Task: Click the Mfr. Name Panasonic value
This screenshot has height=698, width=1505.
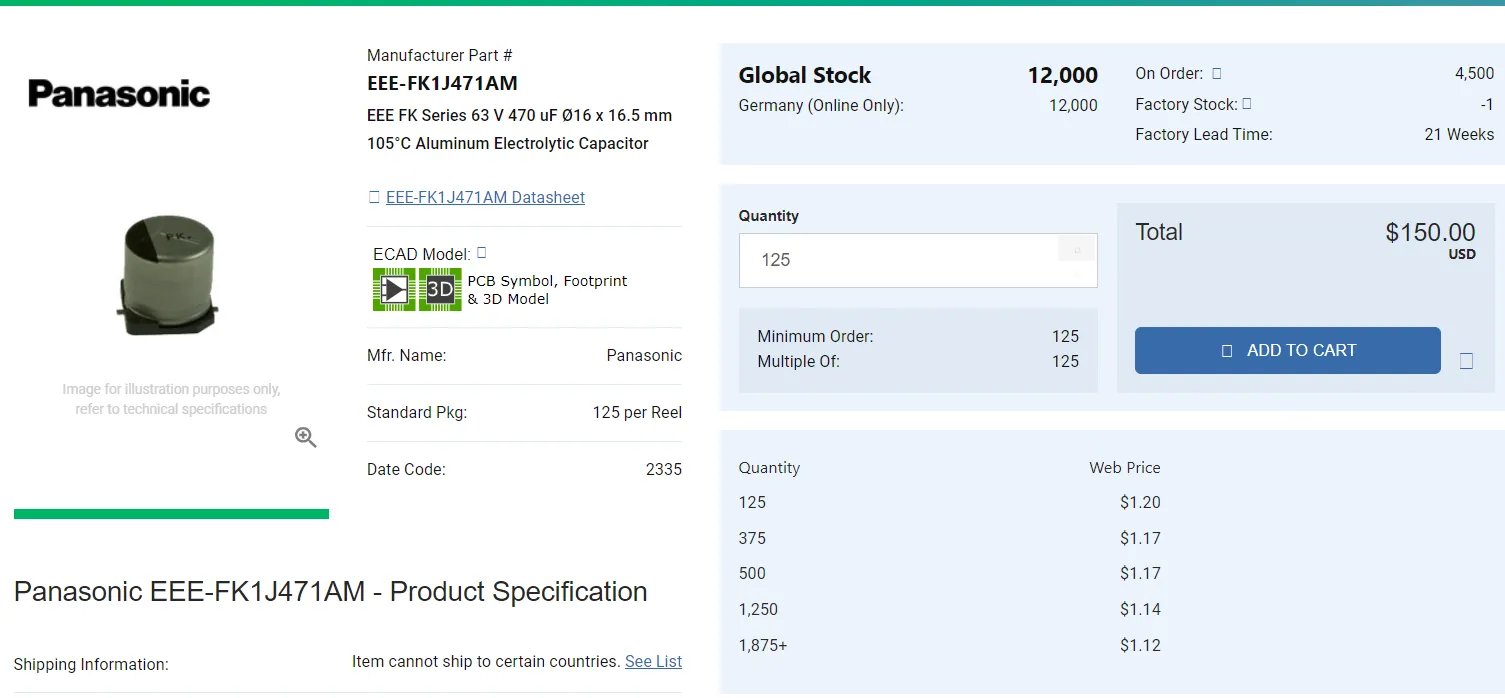Action: tap(644, 355)
